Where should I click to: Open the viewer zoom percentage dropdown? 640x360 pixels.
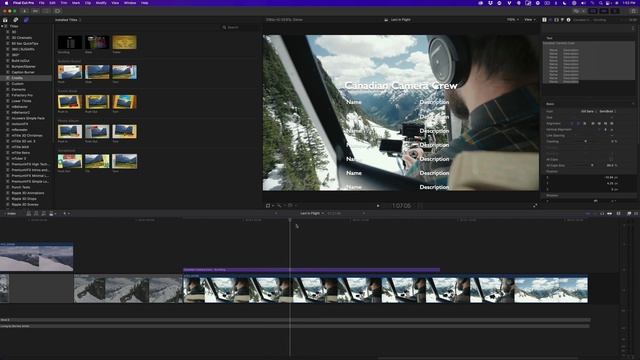click(x=513, y=20)
